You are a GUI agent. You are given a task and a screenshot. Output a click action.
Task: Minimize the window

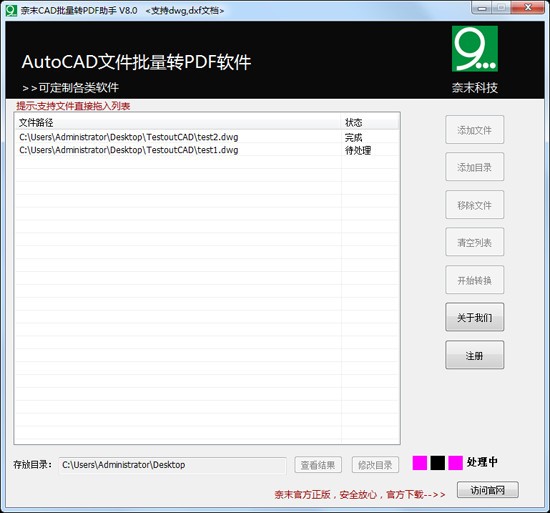[482, 8]
